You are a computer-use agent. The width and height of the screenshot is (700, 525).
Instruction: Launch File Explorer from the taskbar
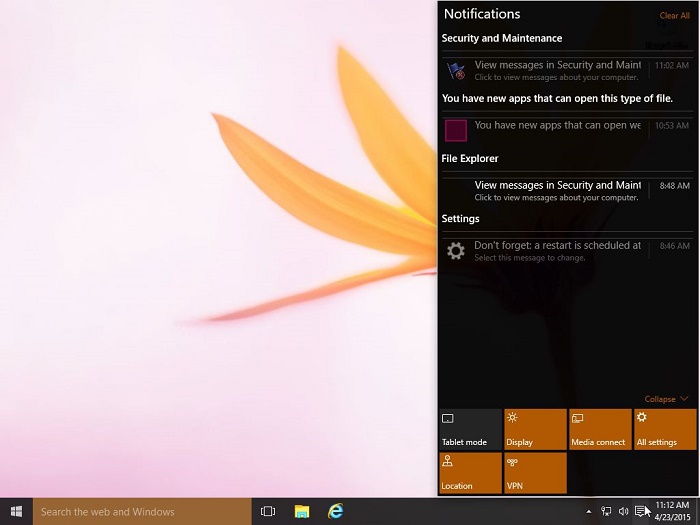point(302,512)
